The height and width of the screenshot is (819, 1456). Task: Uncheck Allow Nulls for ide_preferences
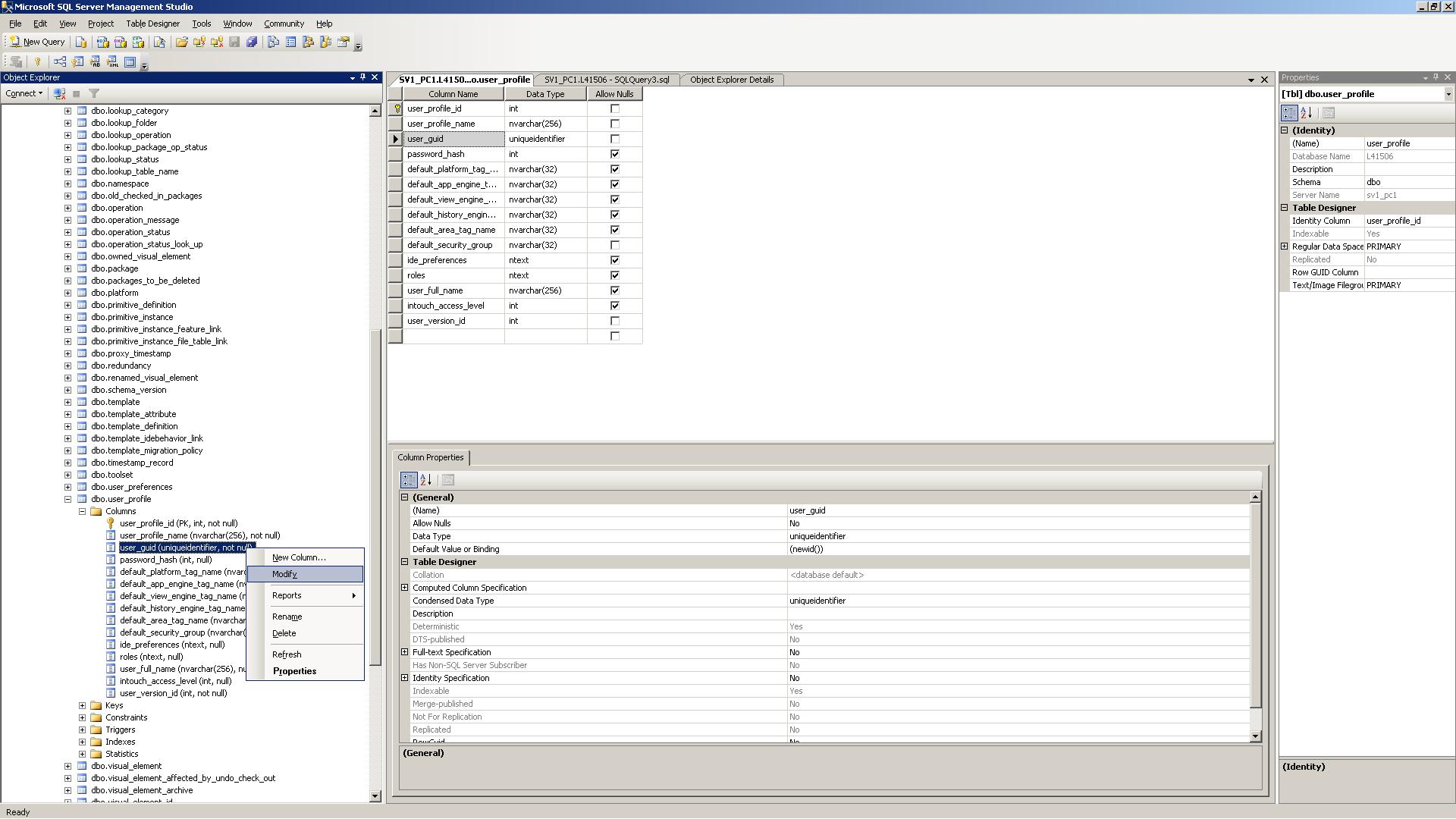(615, 260)
